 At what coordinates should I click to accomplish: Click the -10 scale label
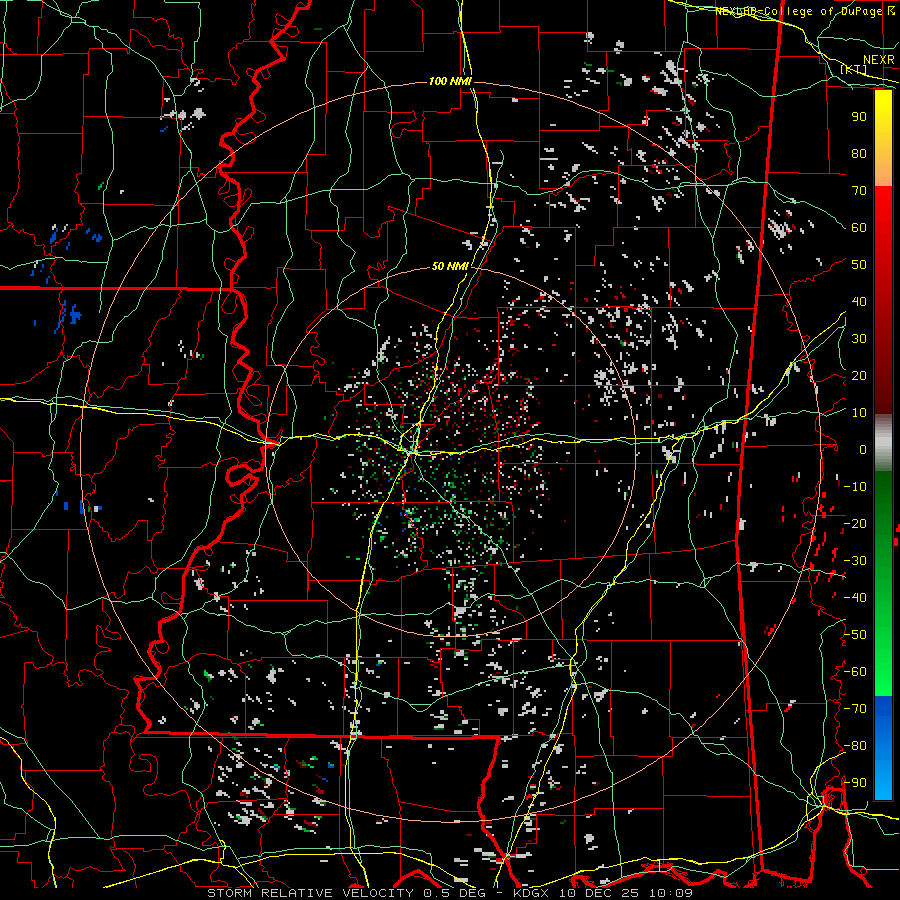coord(855,487)
